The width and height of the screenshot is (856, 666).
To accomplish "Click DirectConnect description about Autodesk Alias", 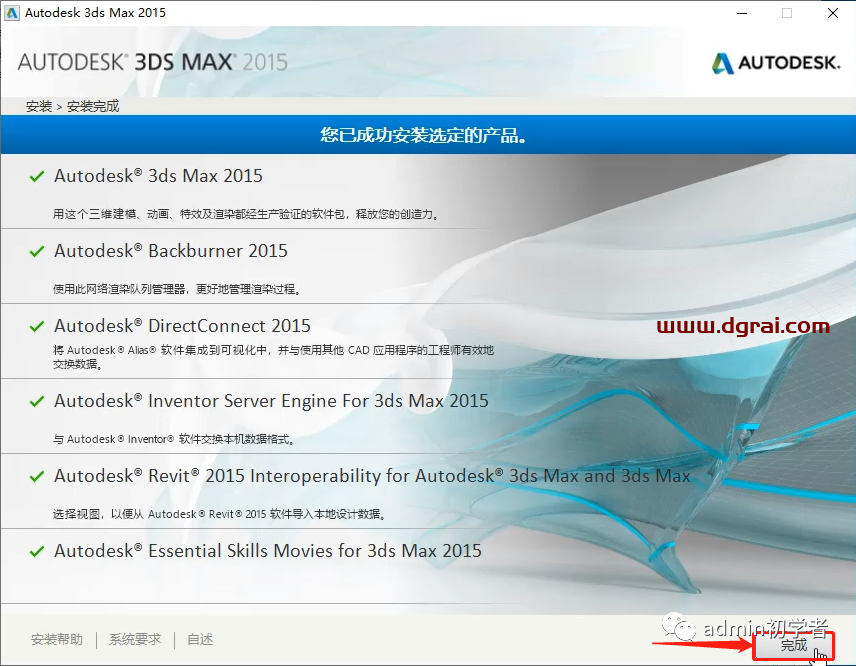I will coord(273,356).
